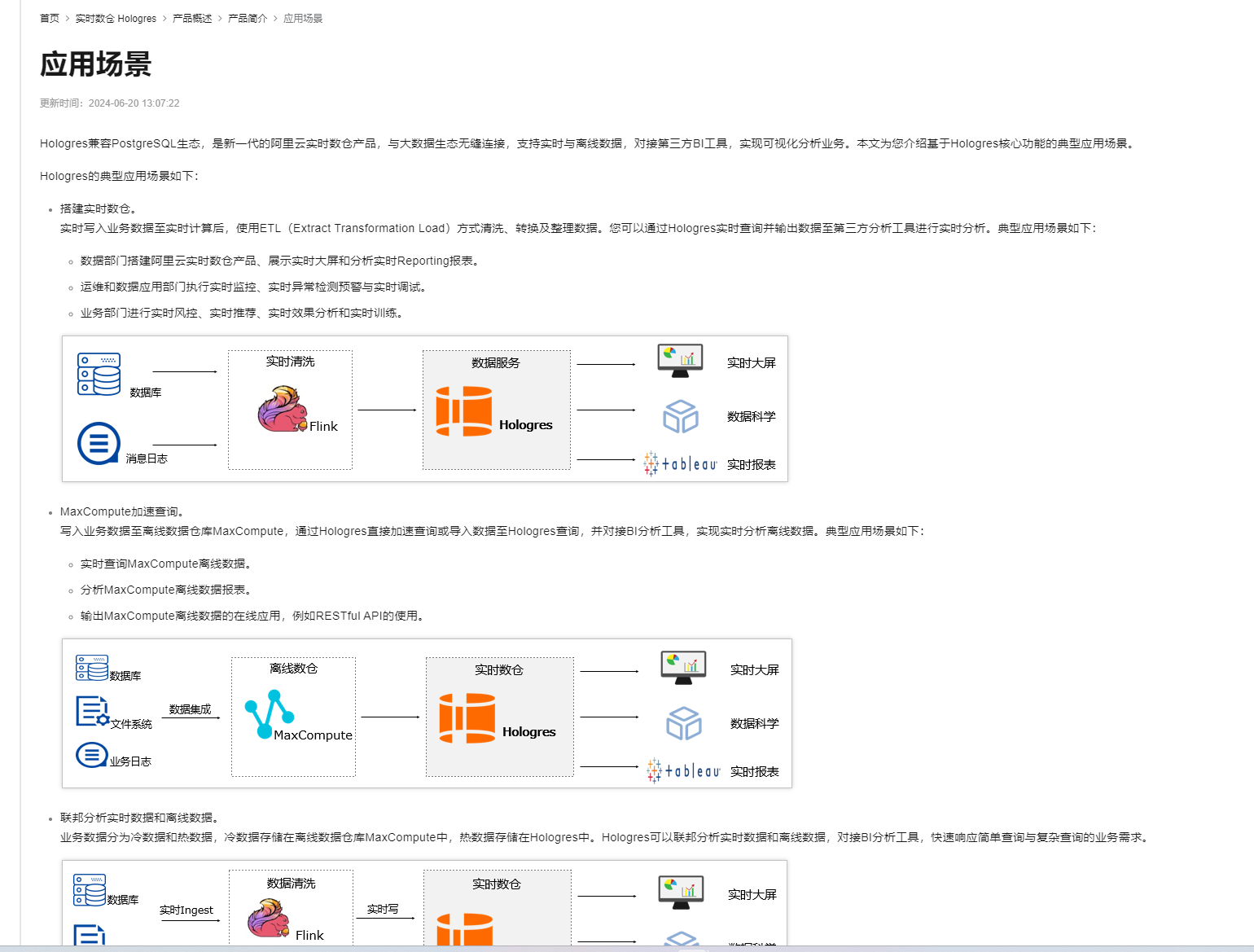Click the 实时报表 label in second diagram
Viewport: 1254px width, 952px height.
pos(754,772)
